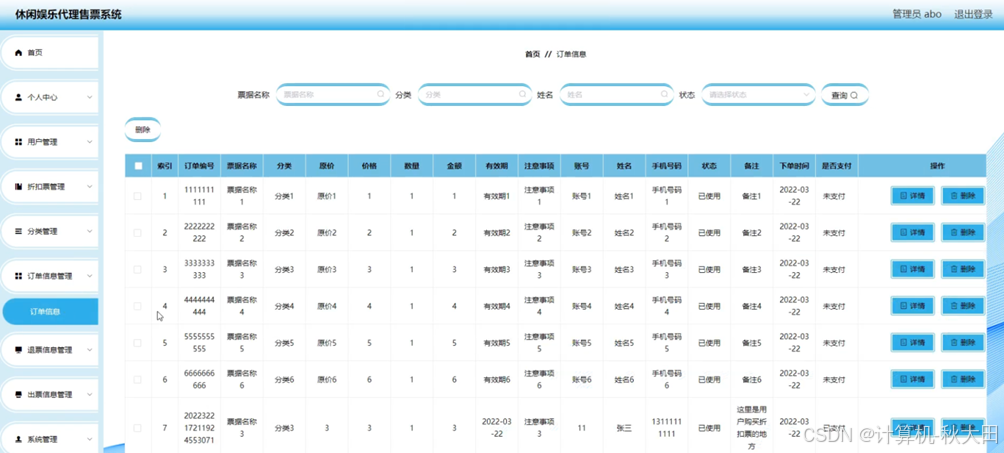
Task: Go to 首页 in sidebar
Action: point(51,53)
